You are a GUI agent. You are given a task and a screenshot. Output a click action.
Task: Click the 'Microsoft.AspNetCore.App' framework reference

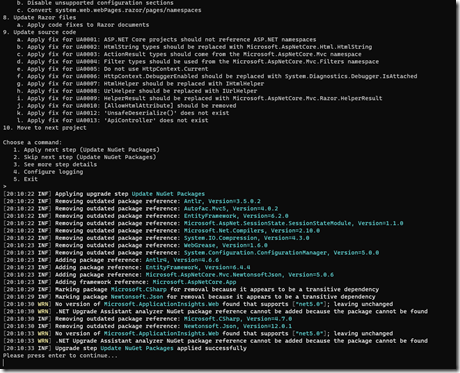pos(194,282)
